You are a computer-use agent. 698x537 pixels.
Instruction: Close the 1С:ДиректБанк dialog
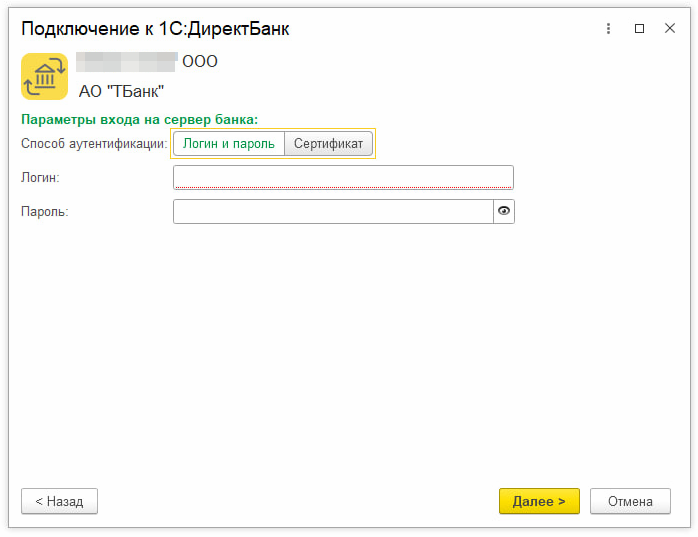[x=670, y=28]
